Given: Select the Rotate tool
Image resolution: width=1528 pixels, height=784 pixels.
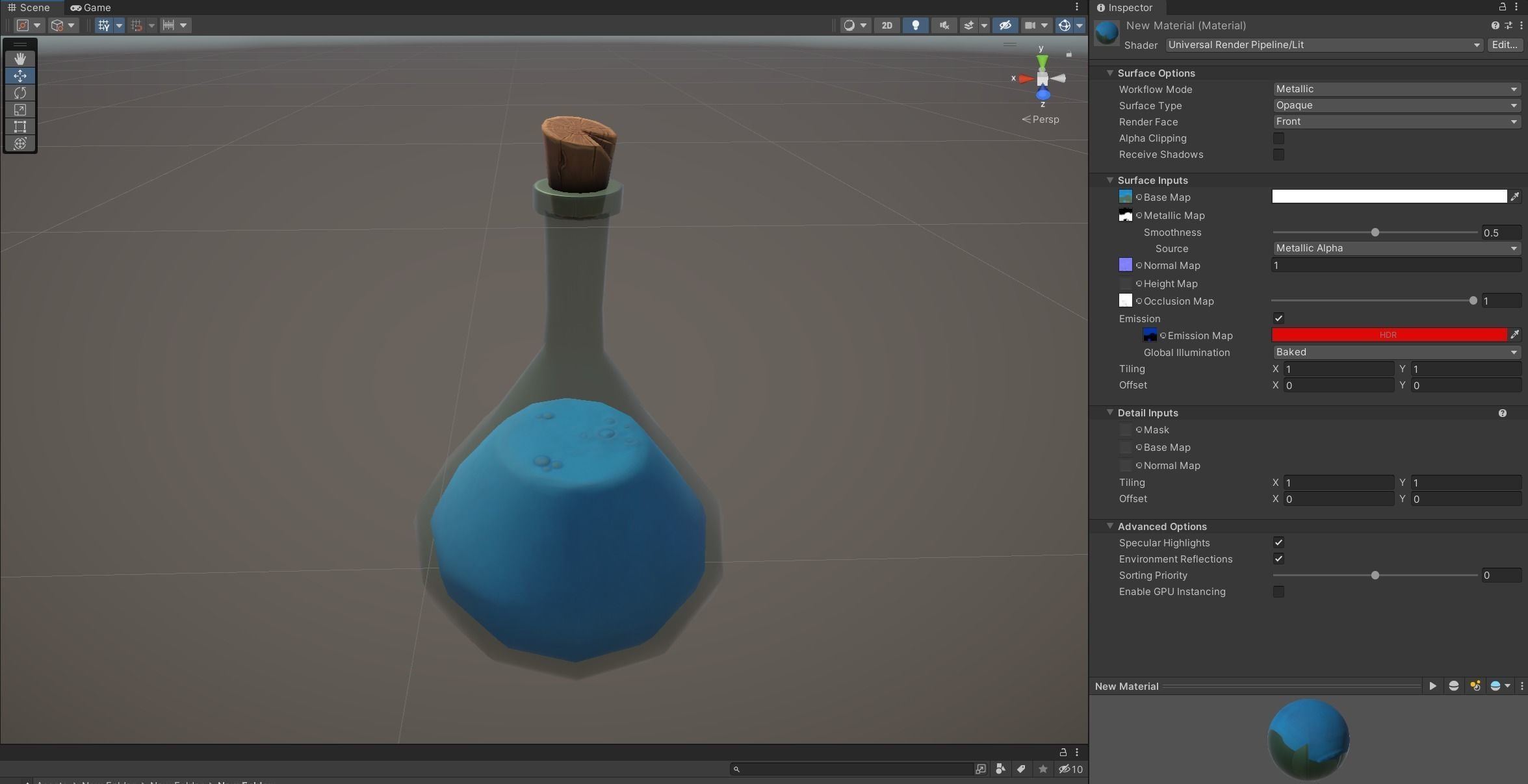Looking at the screenshot, I should pyautogui.click(x=20, y=92).
